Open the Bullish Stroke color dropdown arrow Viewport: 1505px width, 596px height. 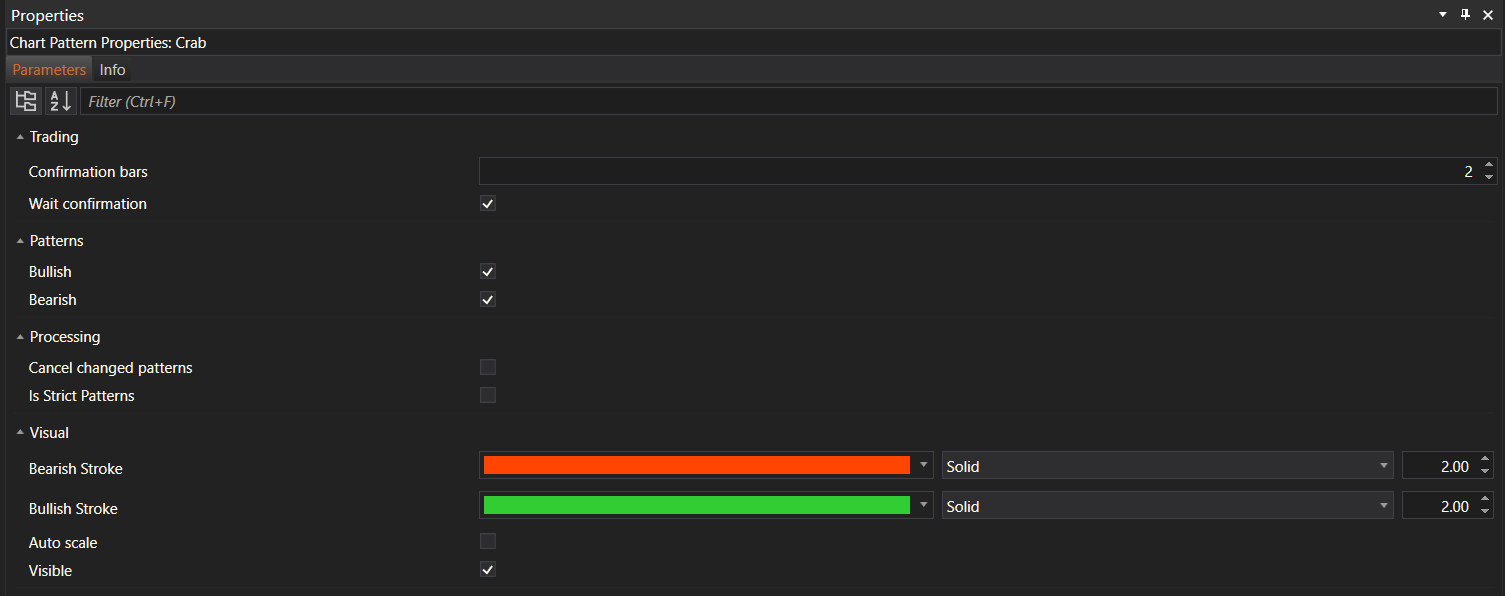(923, 506)
